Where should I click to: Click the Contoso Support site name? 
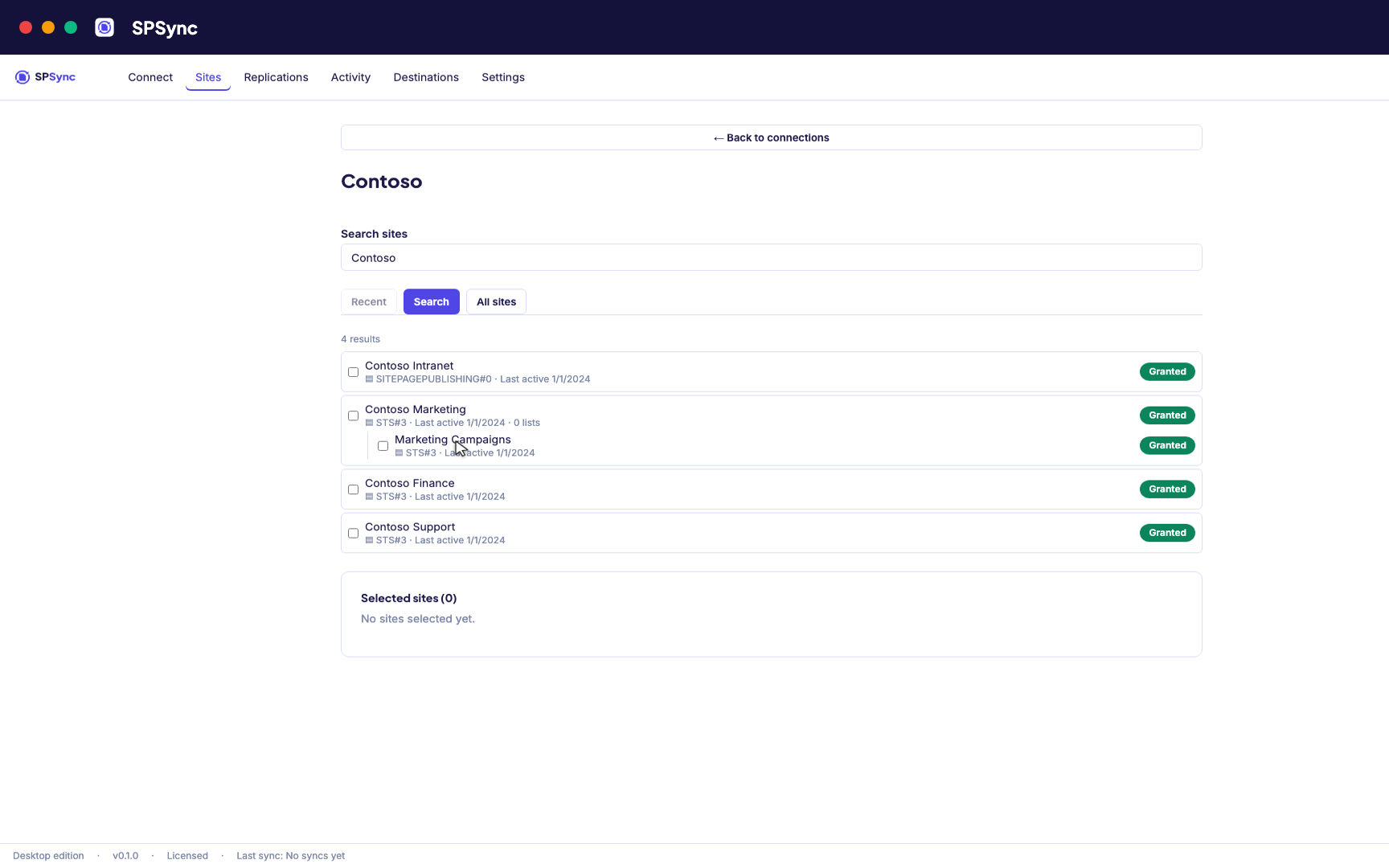point(410,526)
